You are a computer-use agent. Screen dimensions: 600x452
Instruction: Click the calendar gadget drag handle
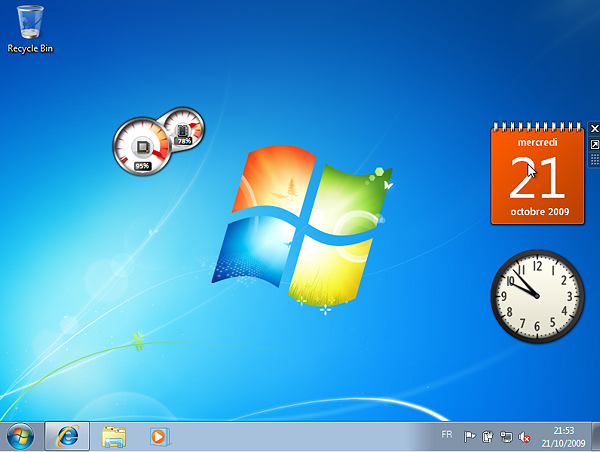pyautogui.click(x=595, y=159)
